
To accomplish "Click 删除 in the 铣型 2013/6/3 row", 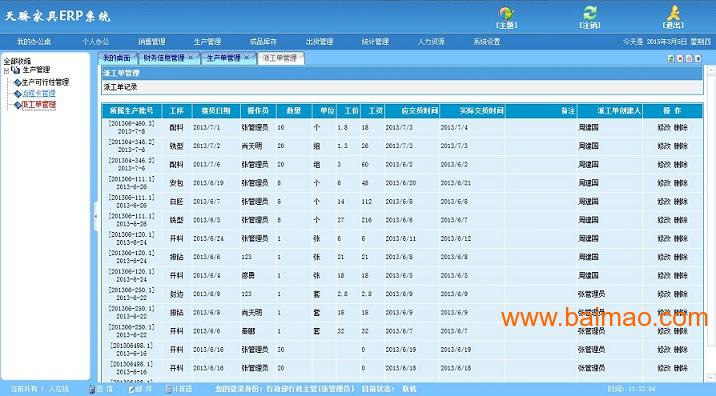I will point(680,220).
